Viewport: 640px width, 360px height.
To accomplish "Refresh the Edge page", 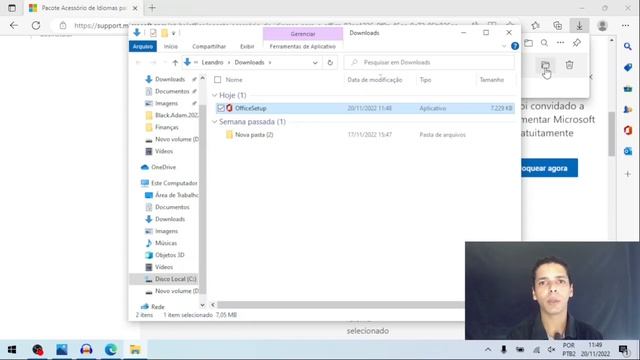I will pos(36,25).
